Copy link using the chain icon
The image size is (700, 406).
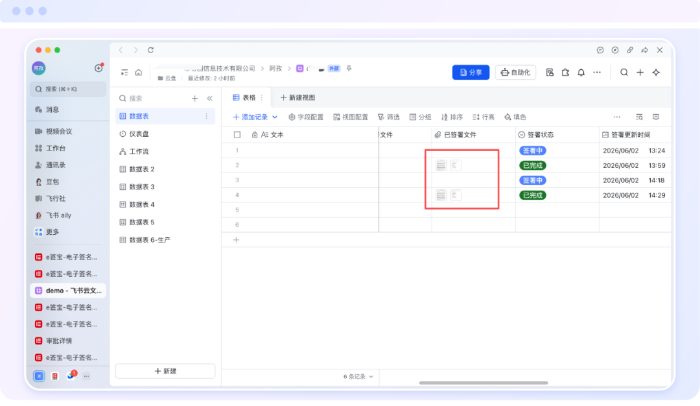coord(630,50)
